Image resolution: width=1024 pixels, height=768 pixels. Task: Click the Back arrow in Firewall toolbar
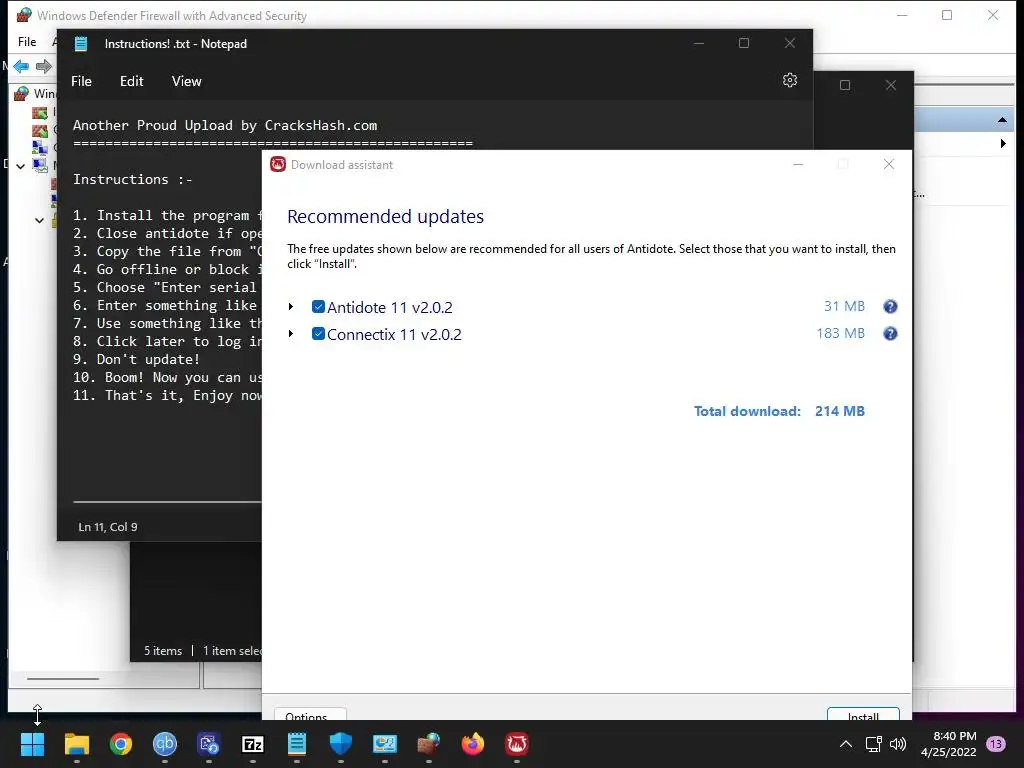click(x=21, y=66)
